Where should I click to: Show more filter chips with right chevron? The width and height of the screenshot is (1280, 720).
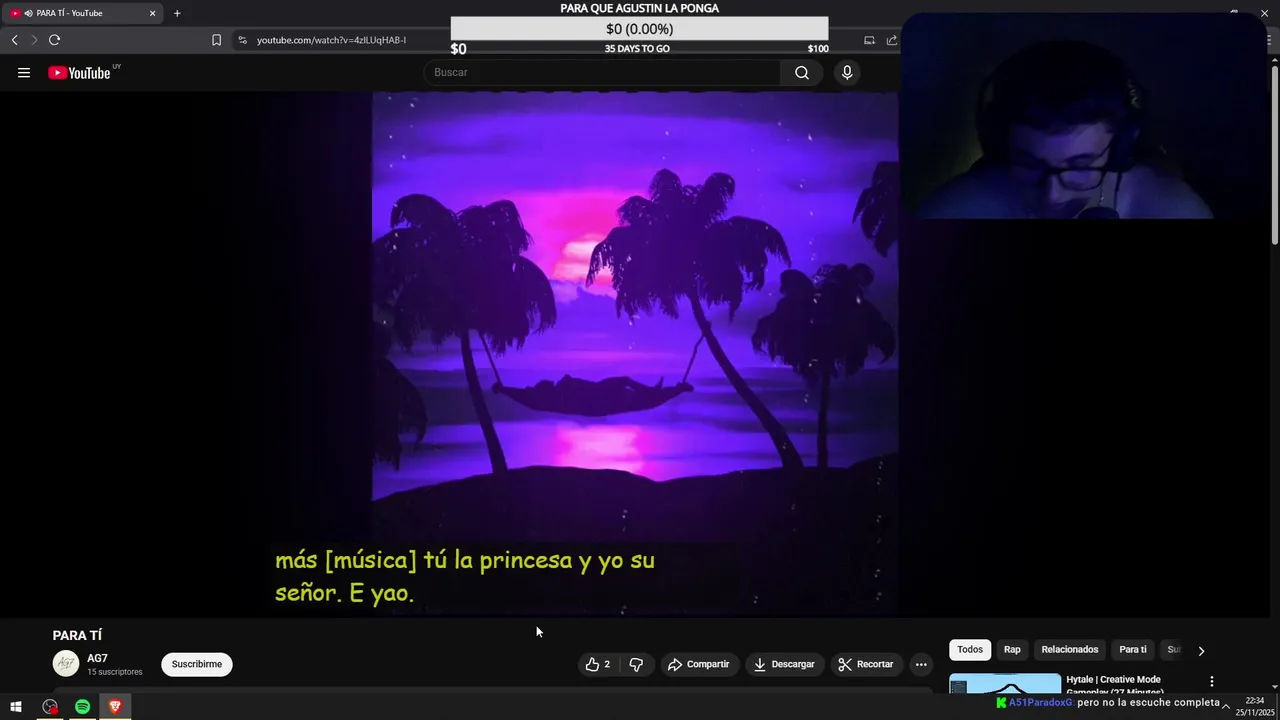pos(1201,650)
